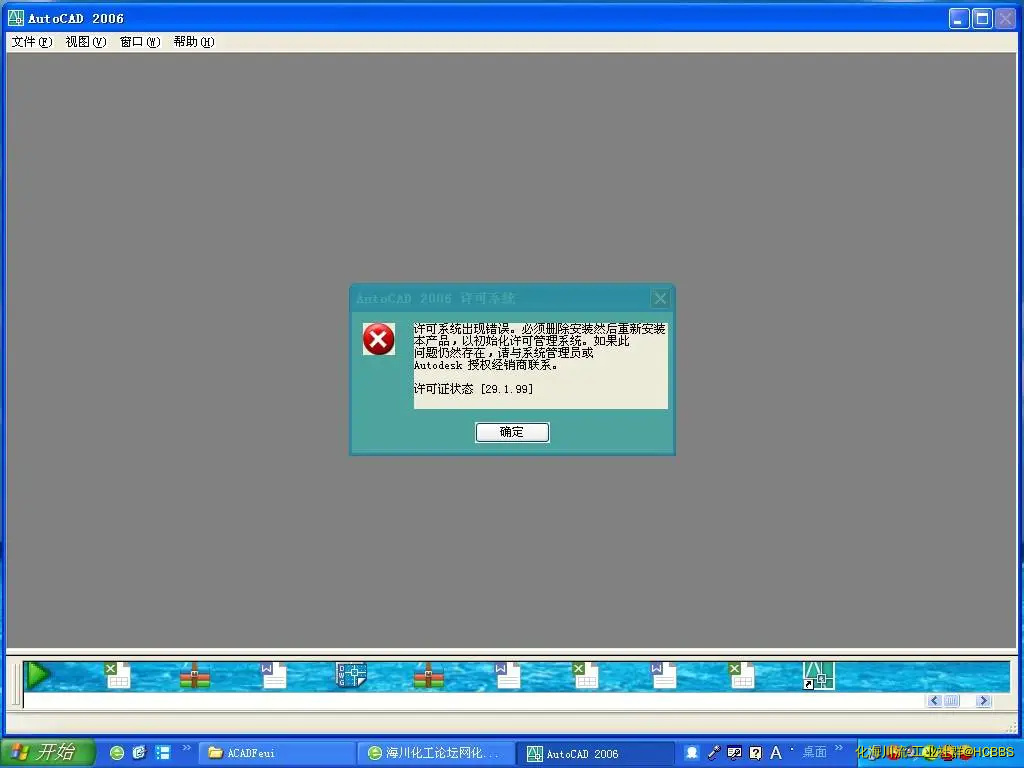Screen dimensions: 1024x768
Task: Click the scroll thumb between the scroll arrows
Action: click(x=952, y=701)
